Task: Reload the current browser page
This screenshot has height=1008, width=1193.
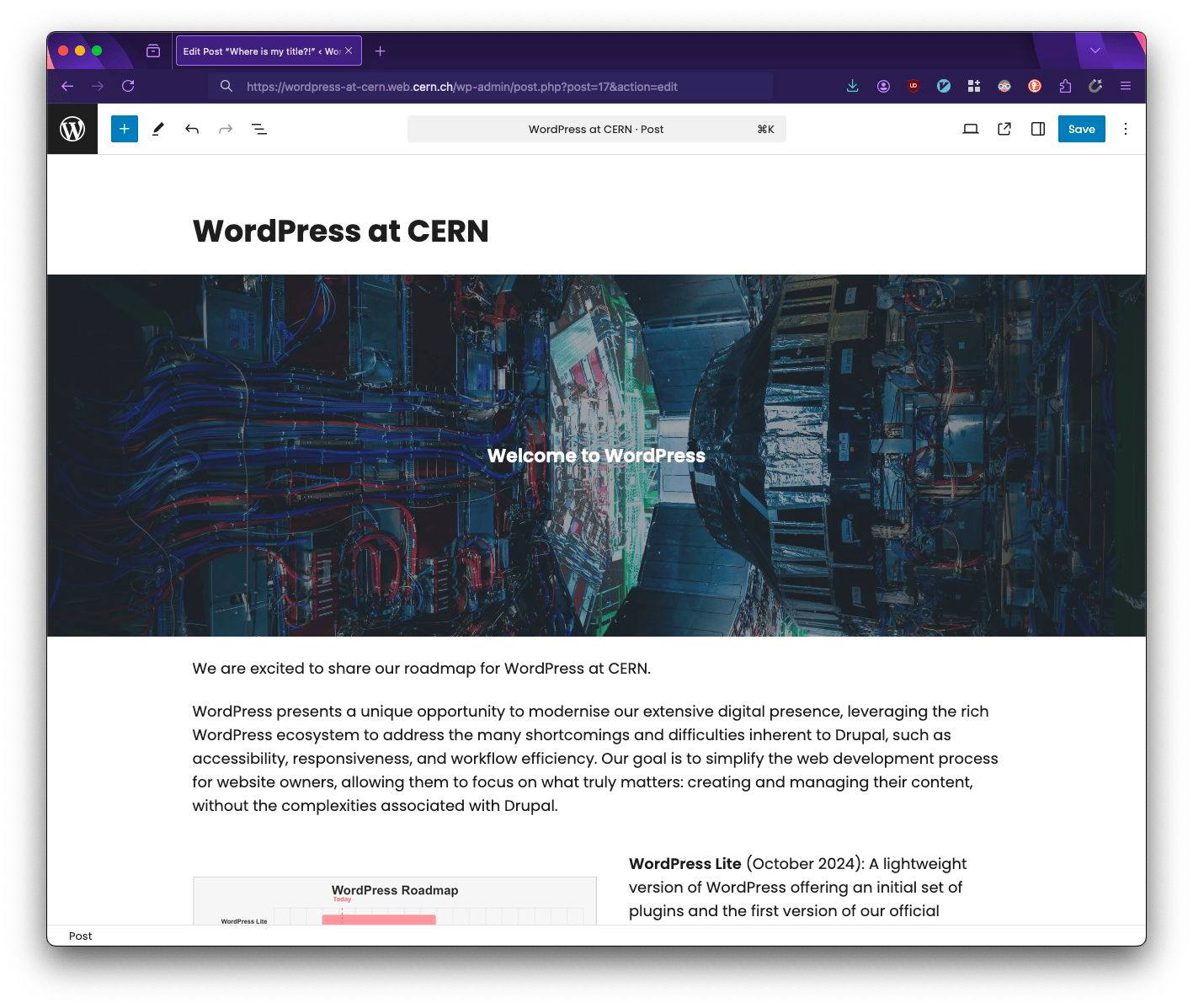Action: 128,86
